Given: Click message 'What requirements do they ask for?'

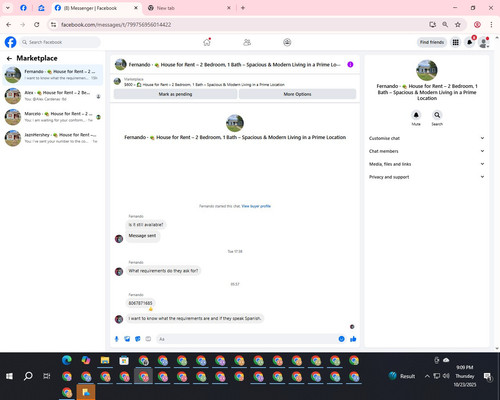Looking at the screenshot, I should point(163,271).
